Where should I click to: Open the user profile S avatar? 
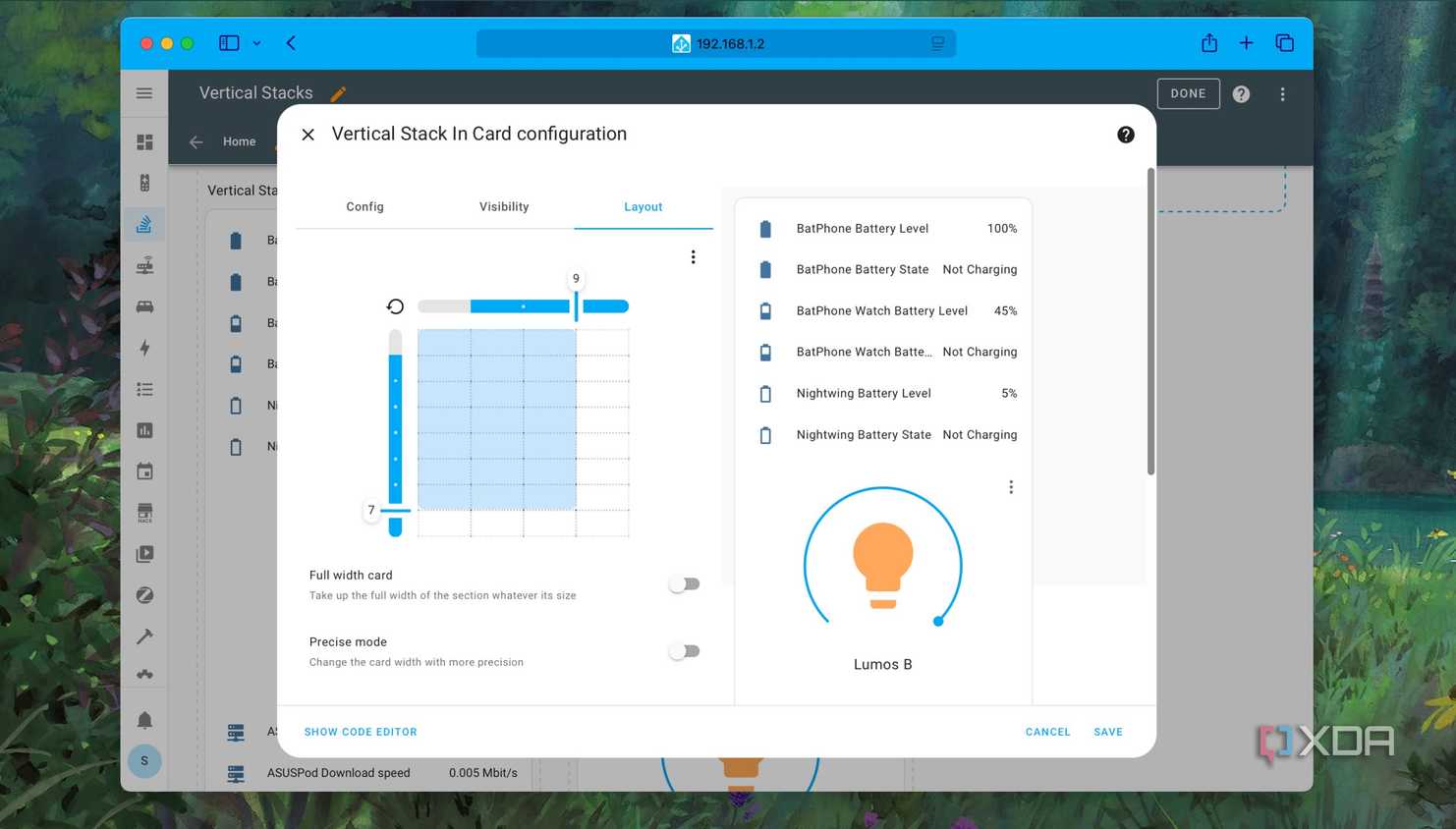(x=144, y=760)
